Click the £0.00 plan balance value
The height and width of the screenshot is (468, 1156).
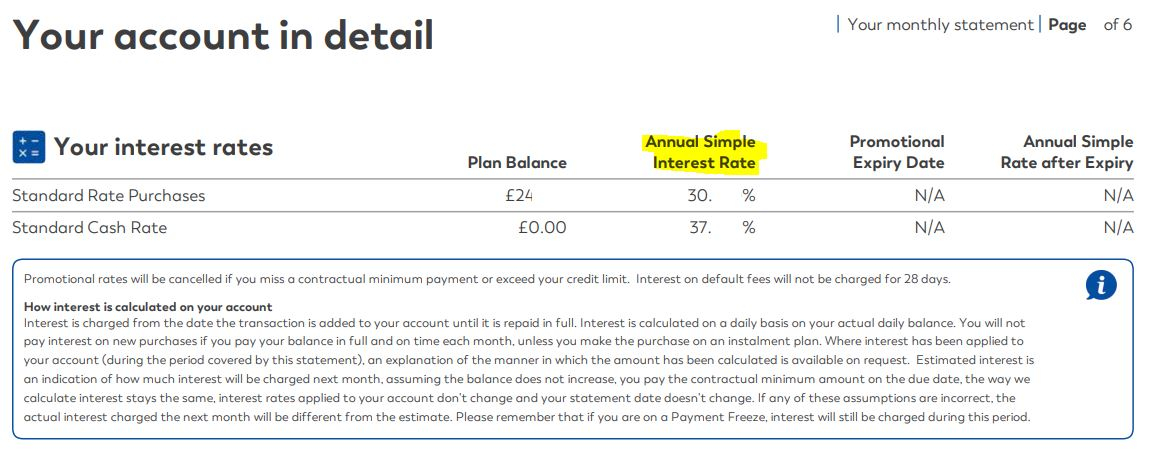(x=542, y=228)
